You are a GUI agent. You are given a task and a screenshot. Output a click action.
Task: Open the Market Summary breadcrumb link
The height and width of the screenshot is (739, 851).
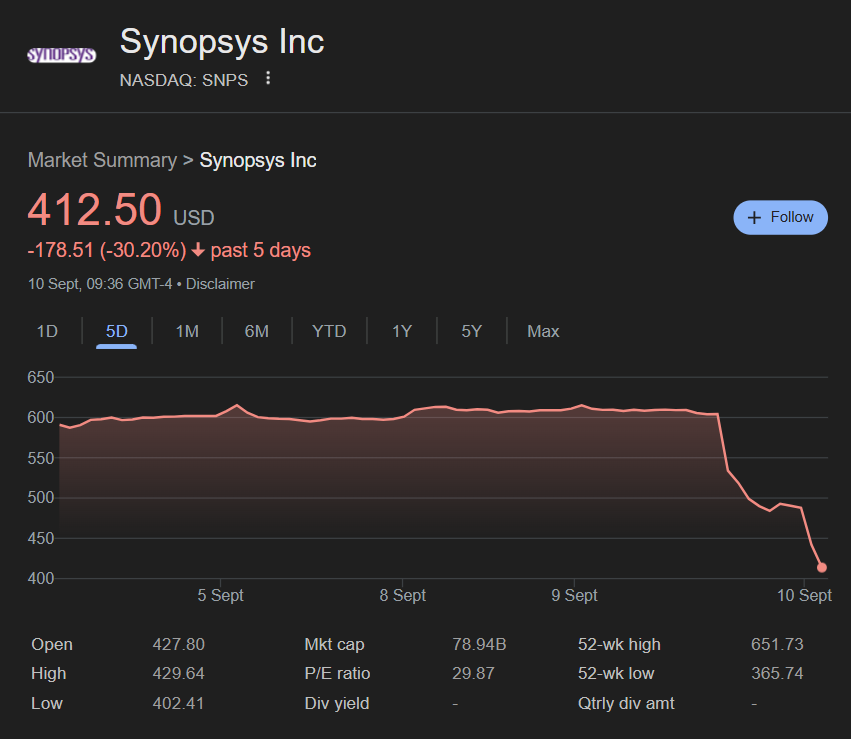pyautogui.click(x=102, y=160)
